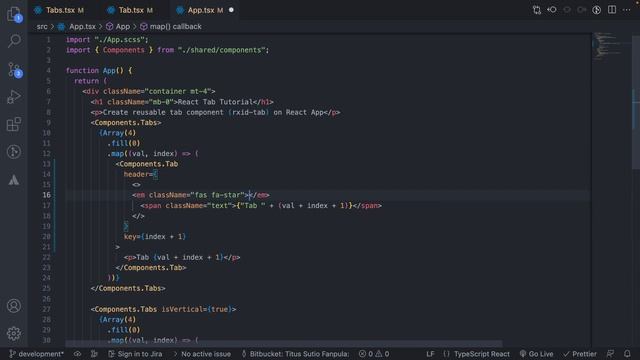Click No active issue in status bar
Screen dimensions: 640x360
point(202,354)
